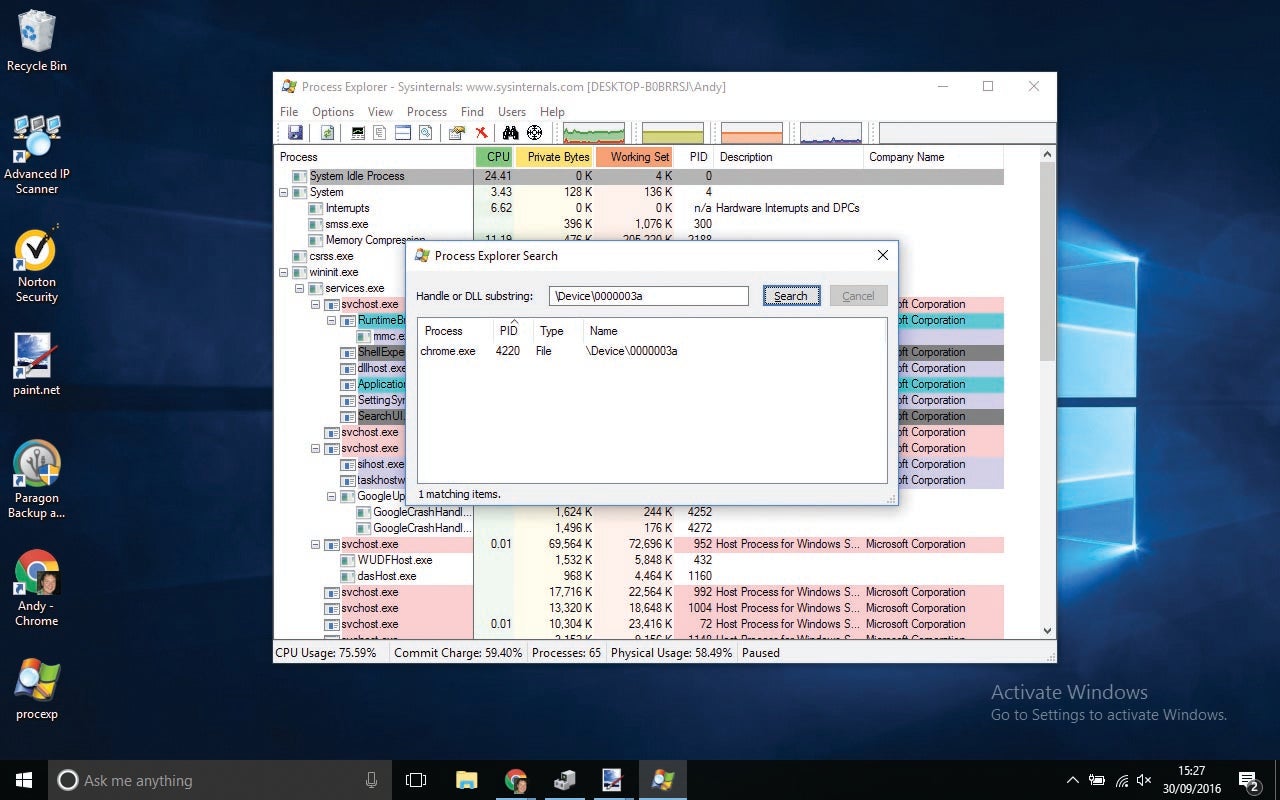Click the Search button in the dialog
Screen dimensions: 1280x800
coord(791,296)
